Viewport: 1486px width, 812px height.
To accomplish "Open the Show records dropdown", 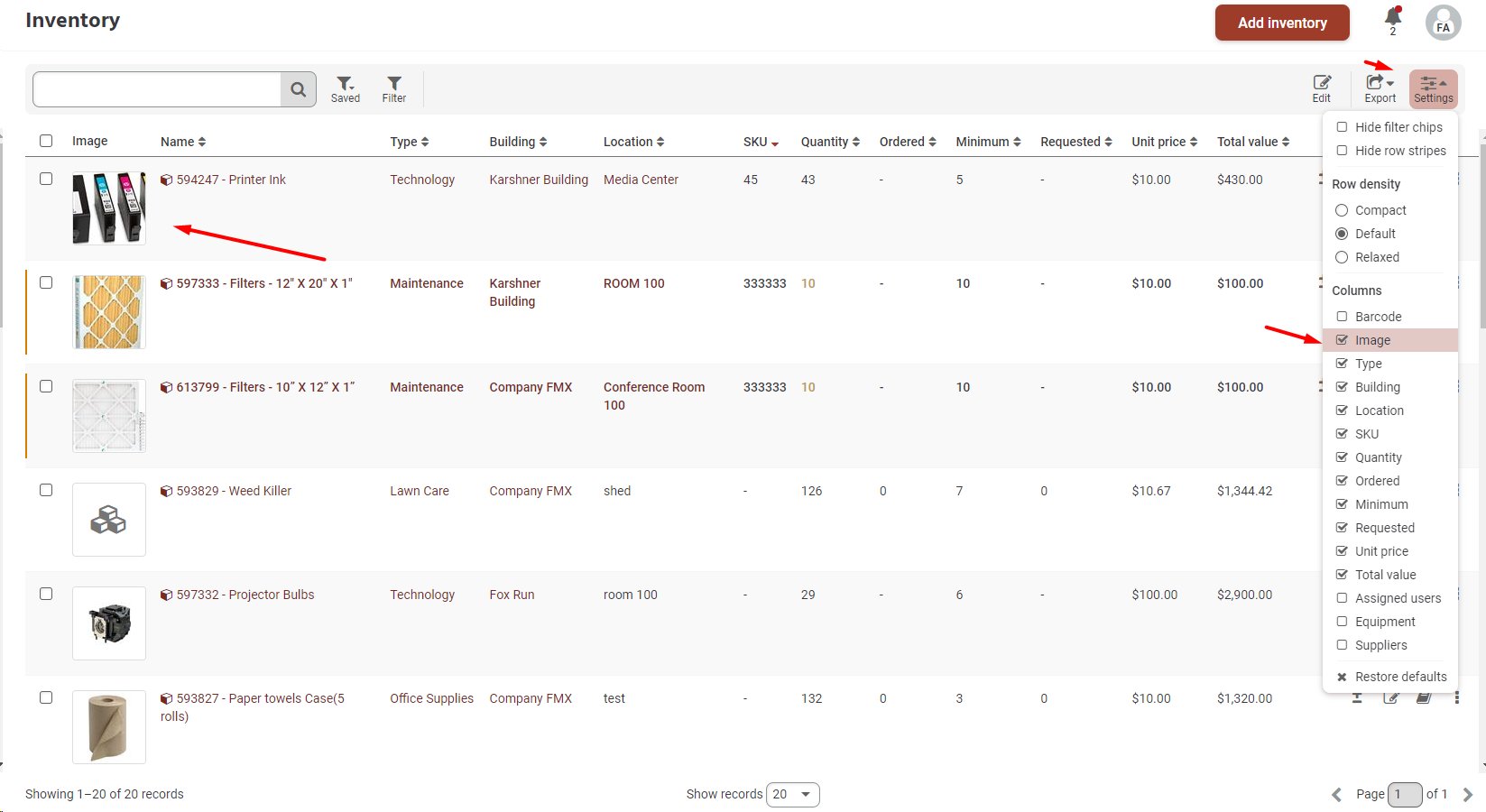I will (x=793, y=794).
